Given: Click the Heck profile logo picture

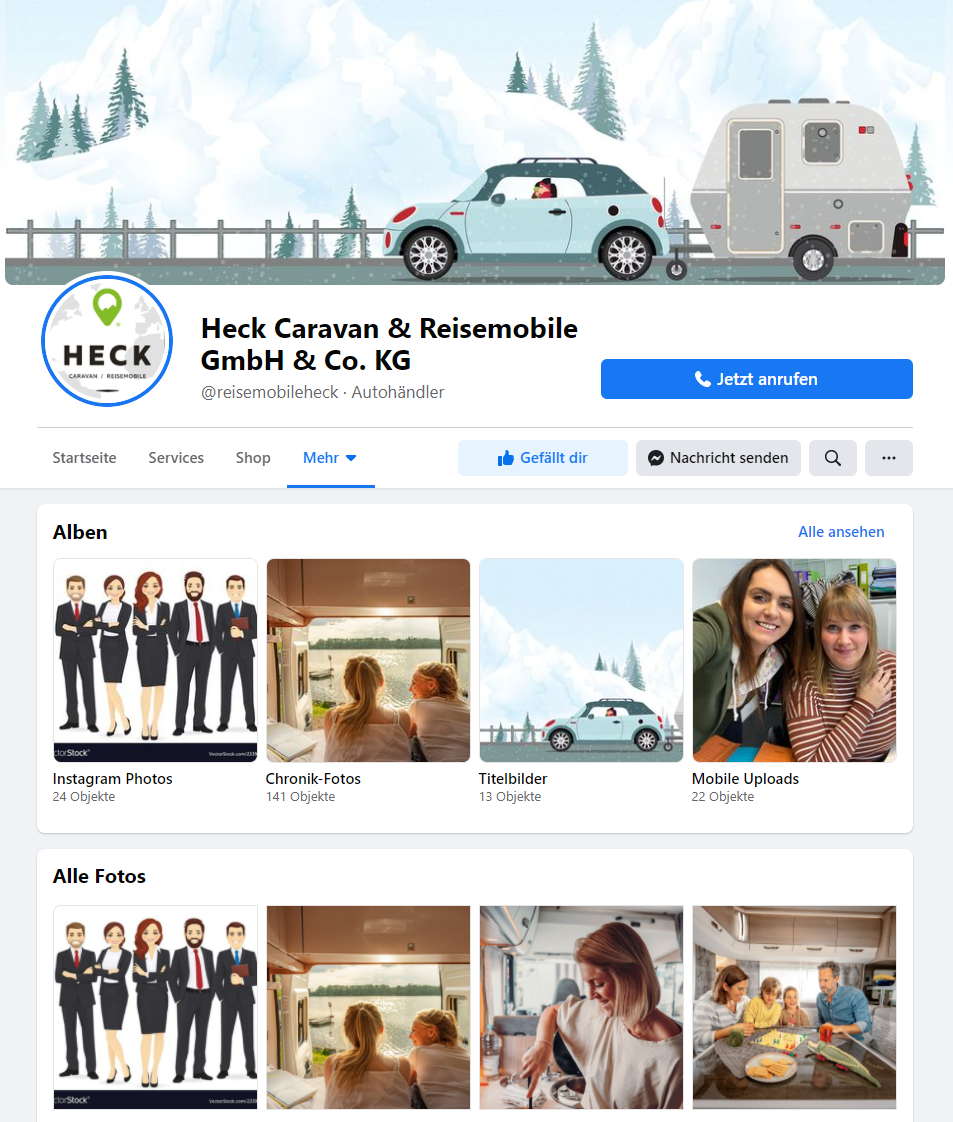Looking at the screenshot, I should click(x=107, y=341).
